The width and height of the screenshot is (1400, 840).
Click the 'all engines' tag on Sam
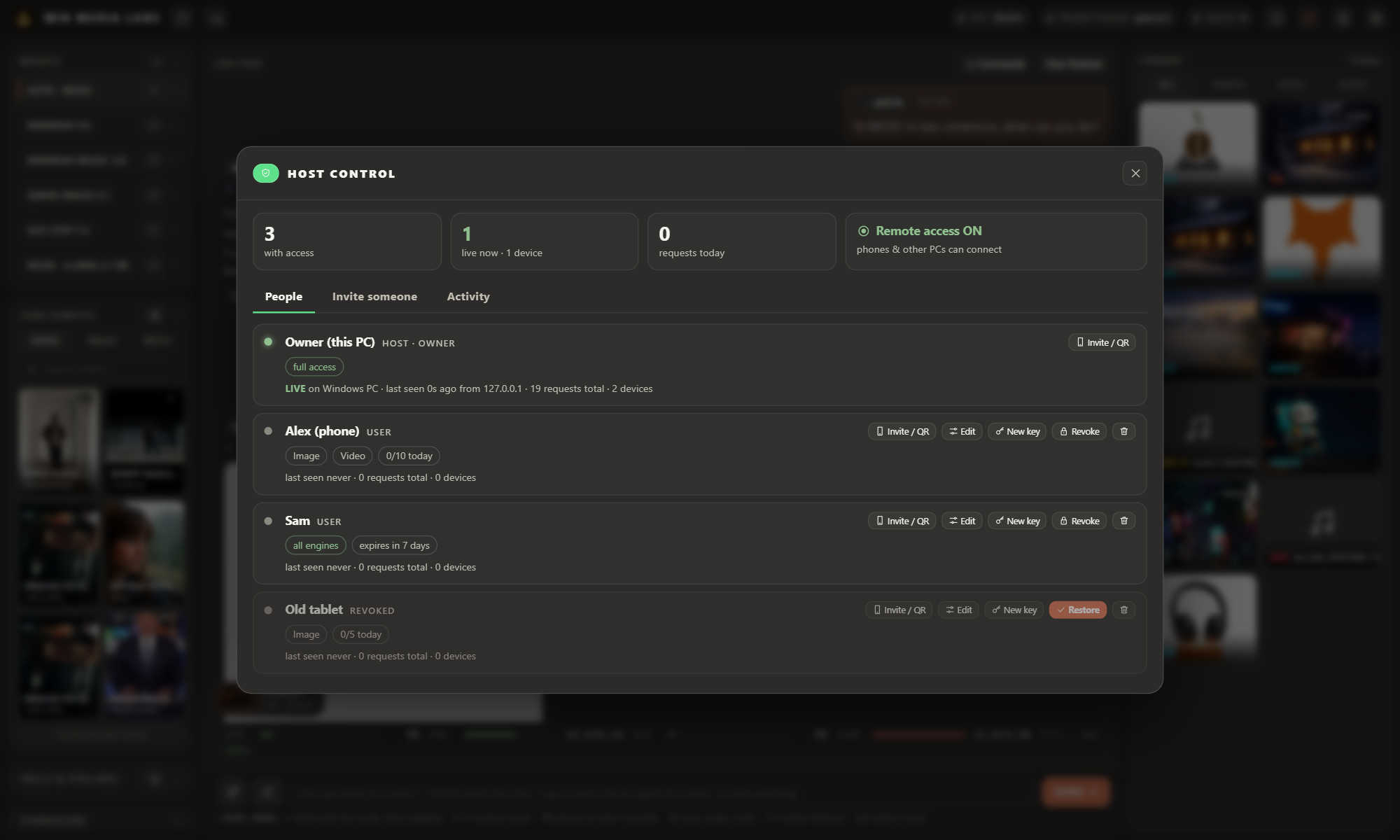click(x=316, y=545)
